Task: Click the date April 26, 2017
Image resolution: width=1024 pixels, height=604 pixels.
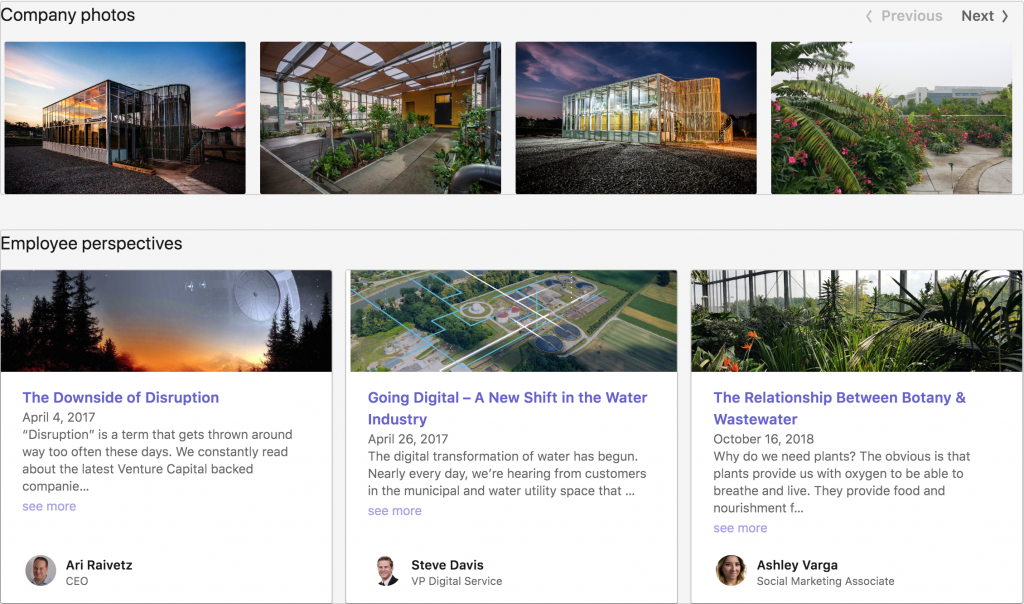Action: pos(408,439)
